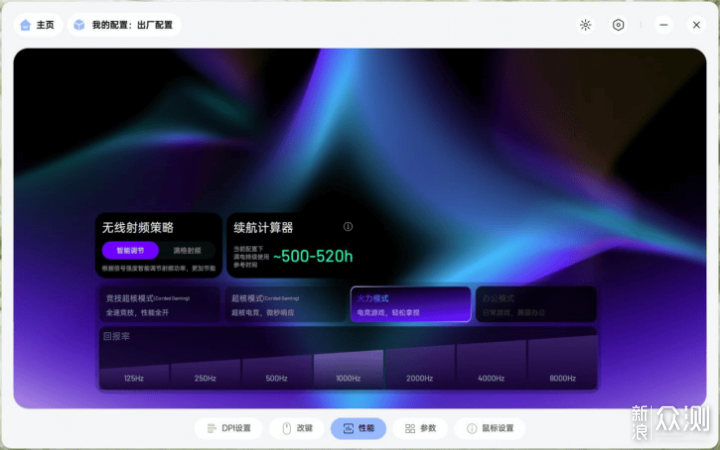Open the brightness/light effect sun icon
720x450 pixels.
click(x=585, y=25)
